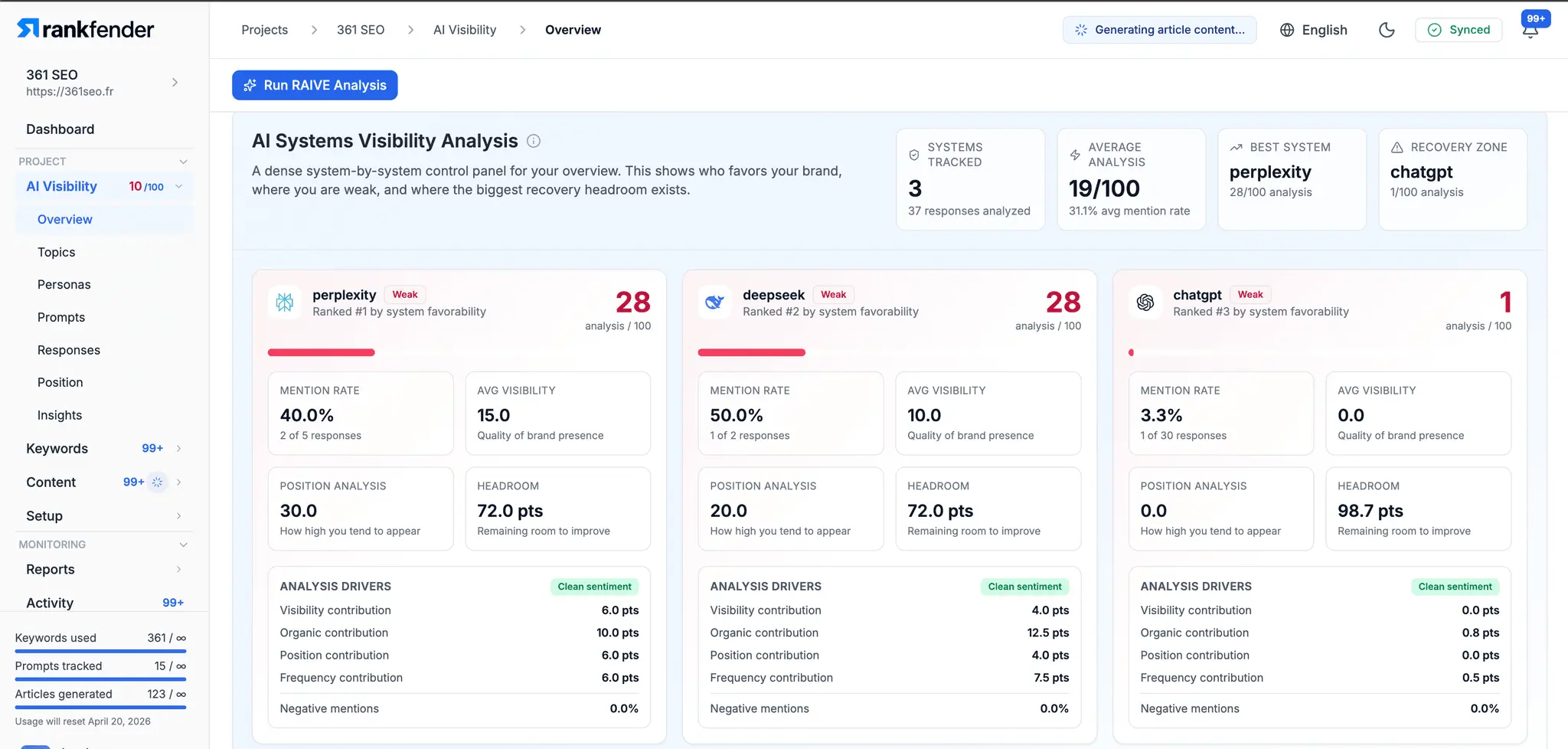Expand the Keywords menu chevron
Screen dimensions: 1568x749
(x=179, y=449)
